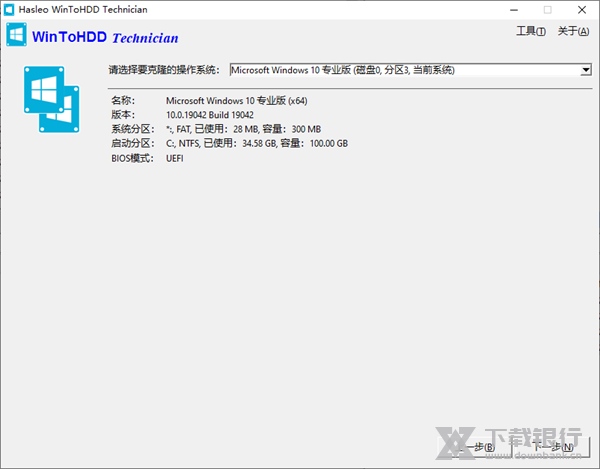
Task: Click the 请选择要克隆的操作系统 label
Action: coord(164,70)
